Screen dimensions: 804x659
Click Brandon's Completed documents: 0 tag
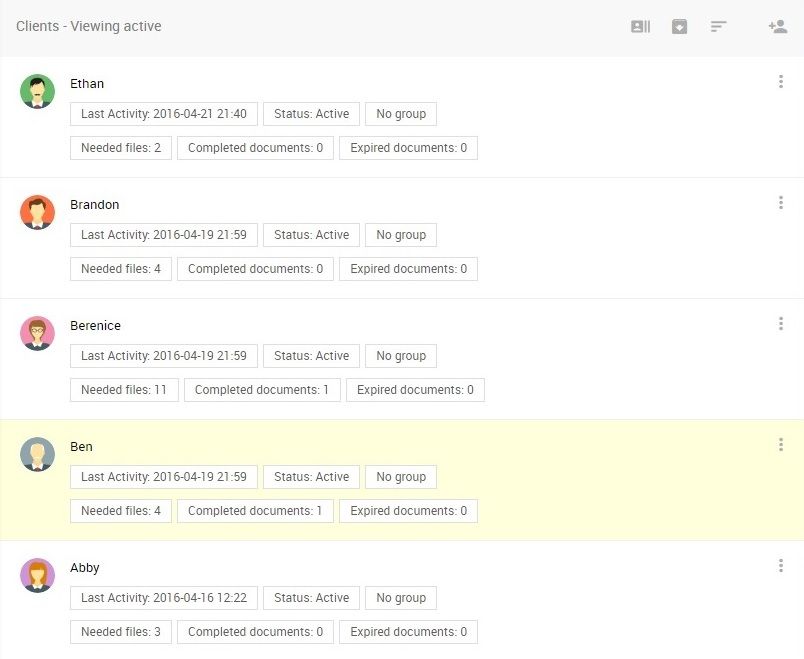pos(255,269)
